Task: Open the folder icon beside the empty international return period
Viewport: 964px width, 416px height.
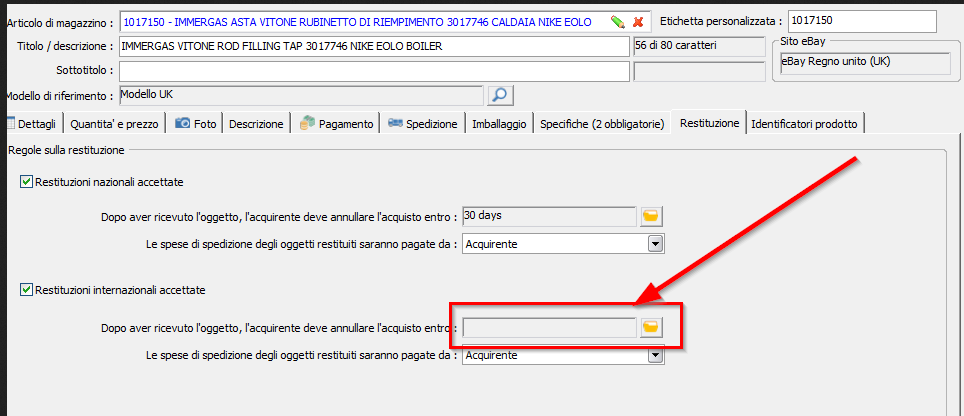Action: [650, 328]
